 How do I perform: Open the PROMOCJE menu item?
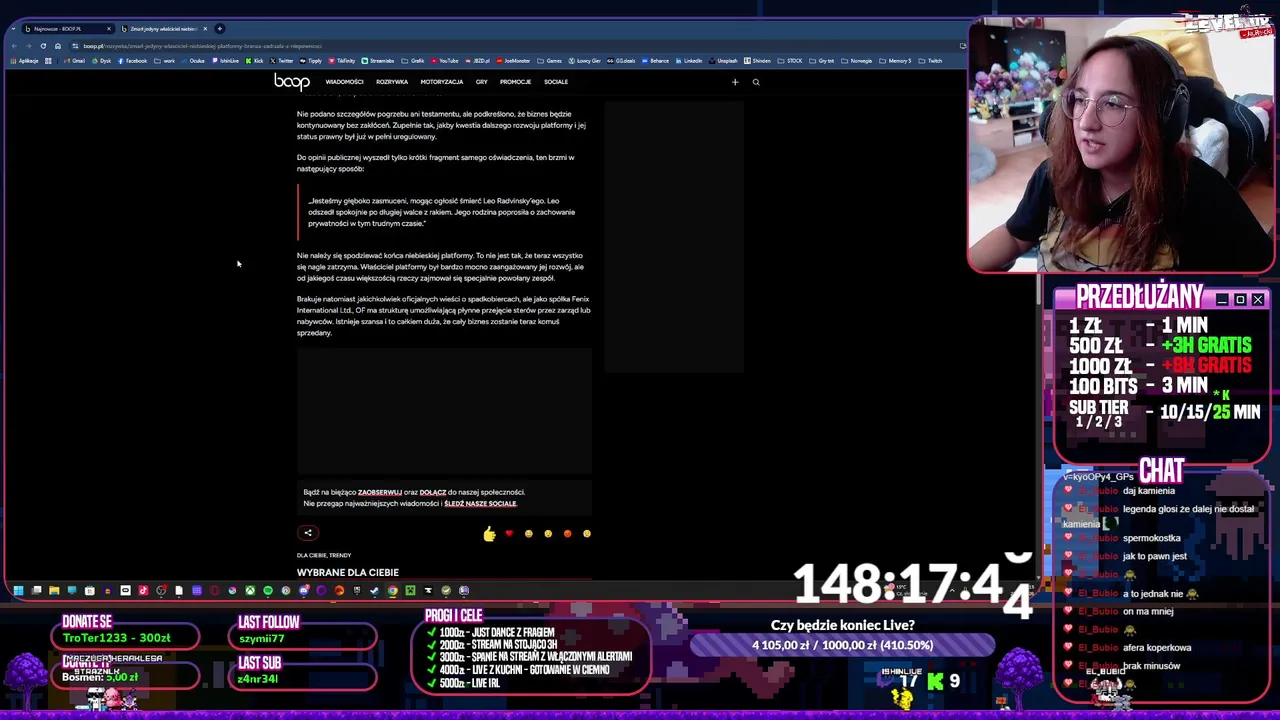pos(515,82)
